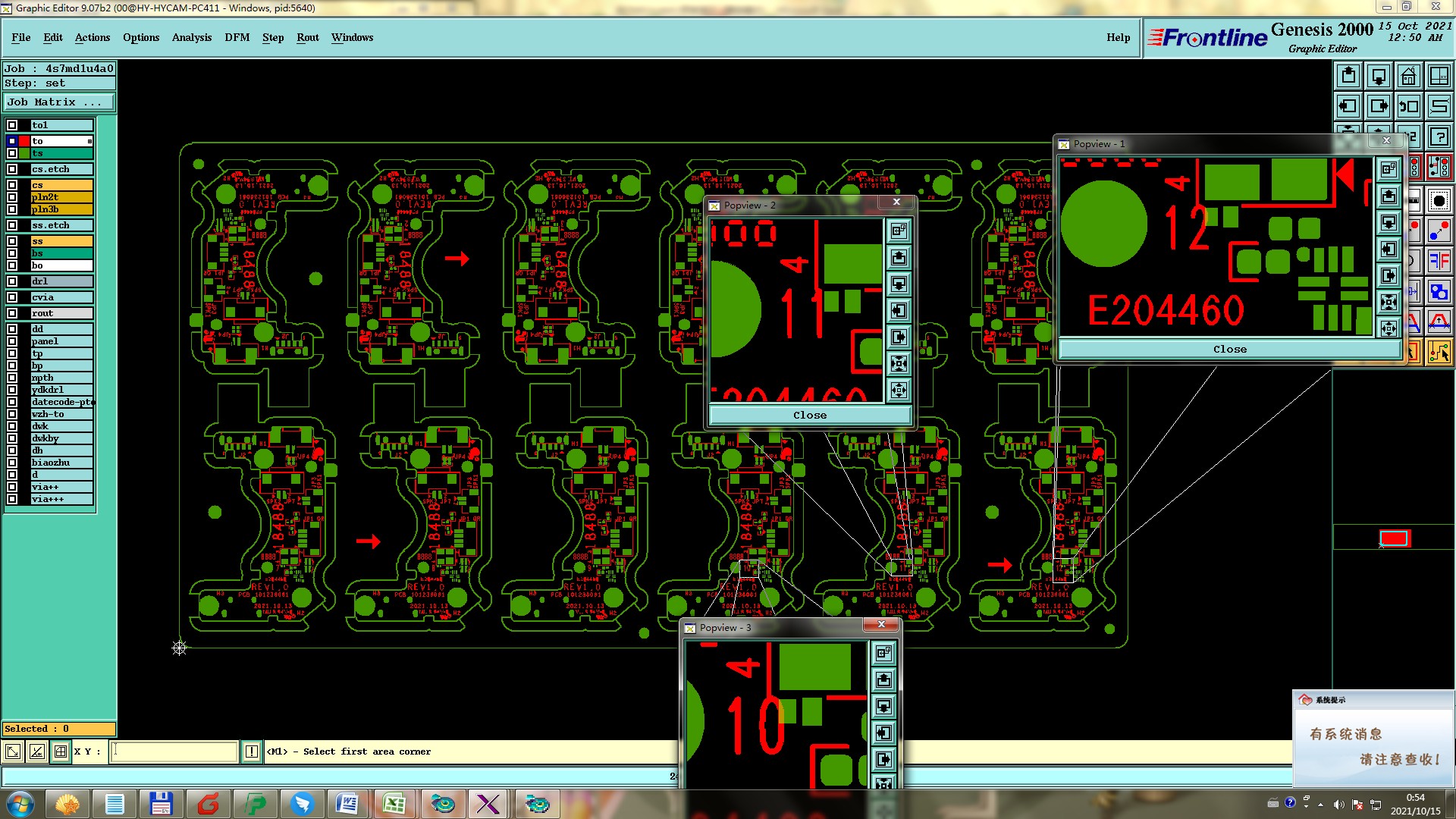Pan down in Popview 2
Viewport: 1456px width, 819px height.
tap(899, 284)
